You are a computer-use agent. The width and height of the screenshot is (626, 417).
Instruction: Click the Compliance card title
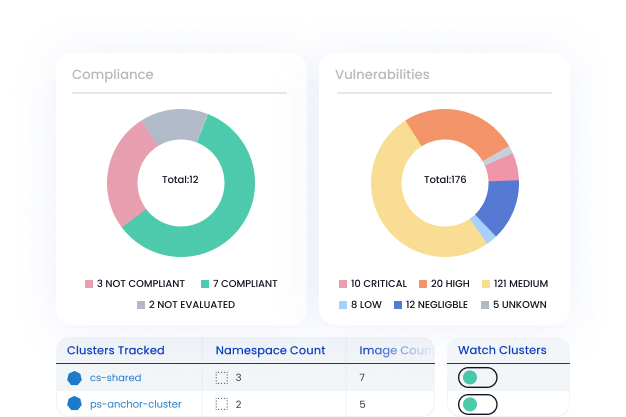[113, 75]
